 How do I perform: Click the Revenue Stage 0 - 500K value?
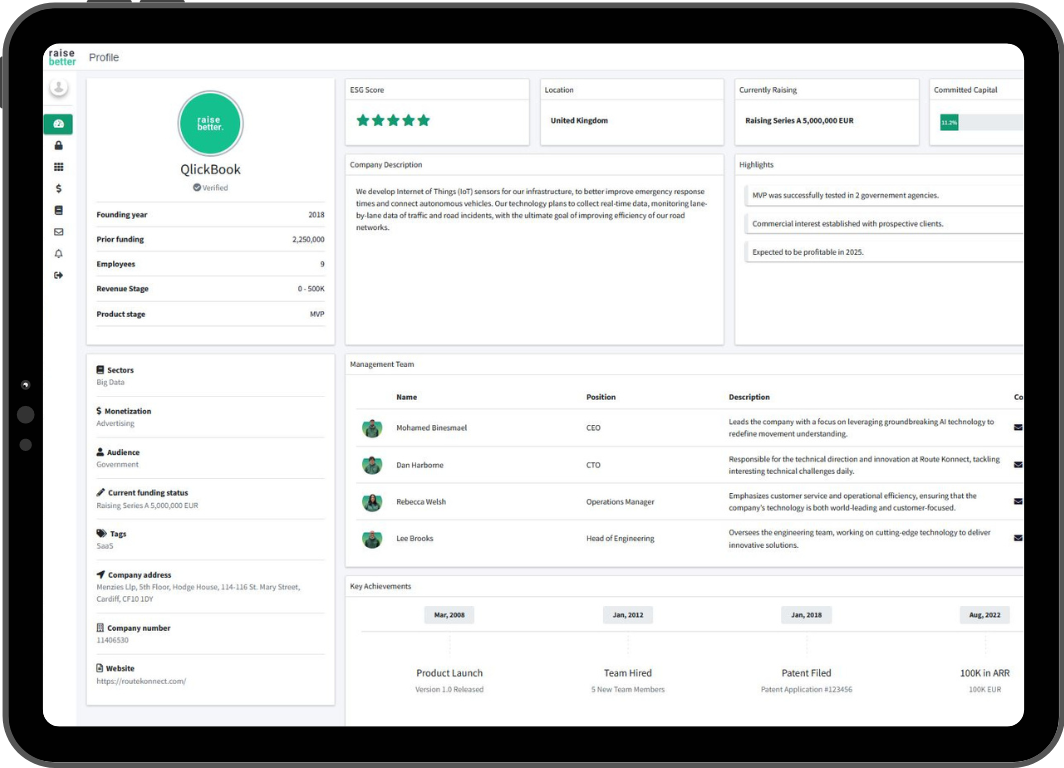(x=311, y=289)
